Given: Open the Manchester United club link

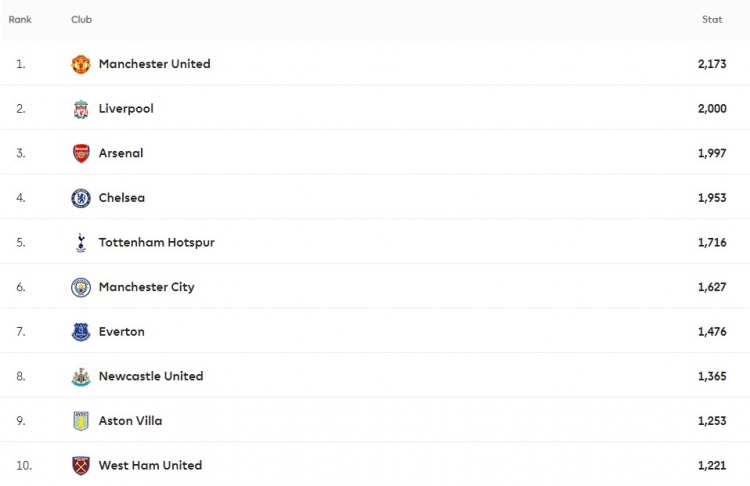Looking at the screenshot, I should [154, 64].
